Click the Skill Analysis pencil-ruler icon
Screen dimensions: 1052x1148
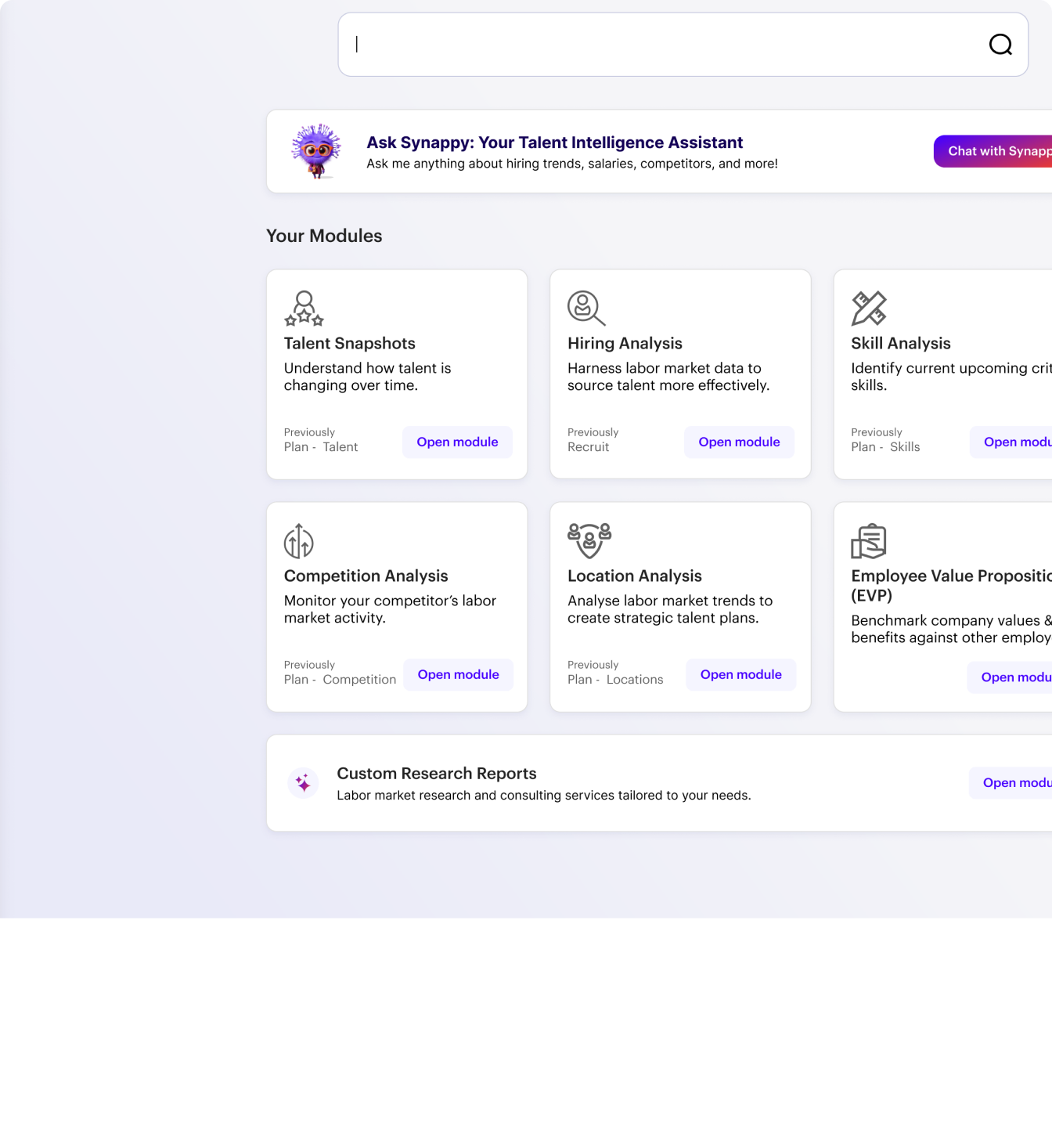869,309
